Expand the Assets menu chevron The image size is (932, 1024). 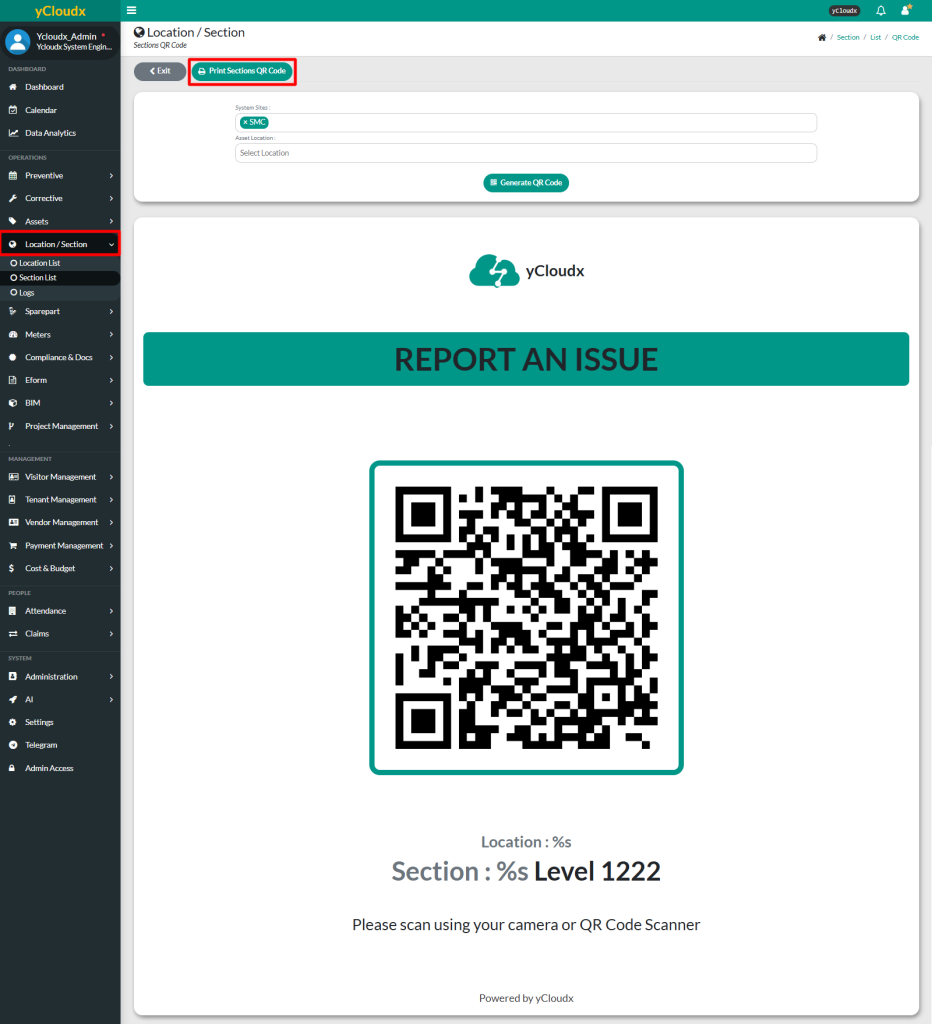point(112,221)
